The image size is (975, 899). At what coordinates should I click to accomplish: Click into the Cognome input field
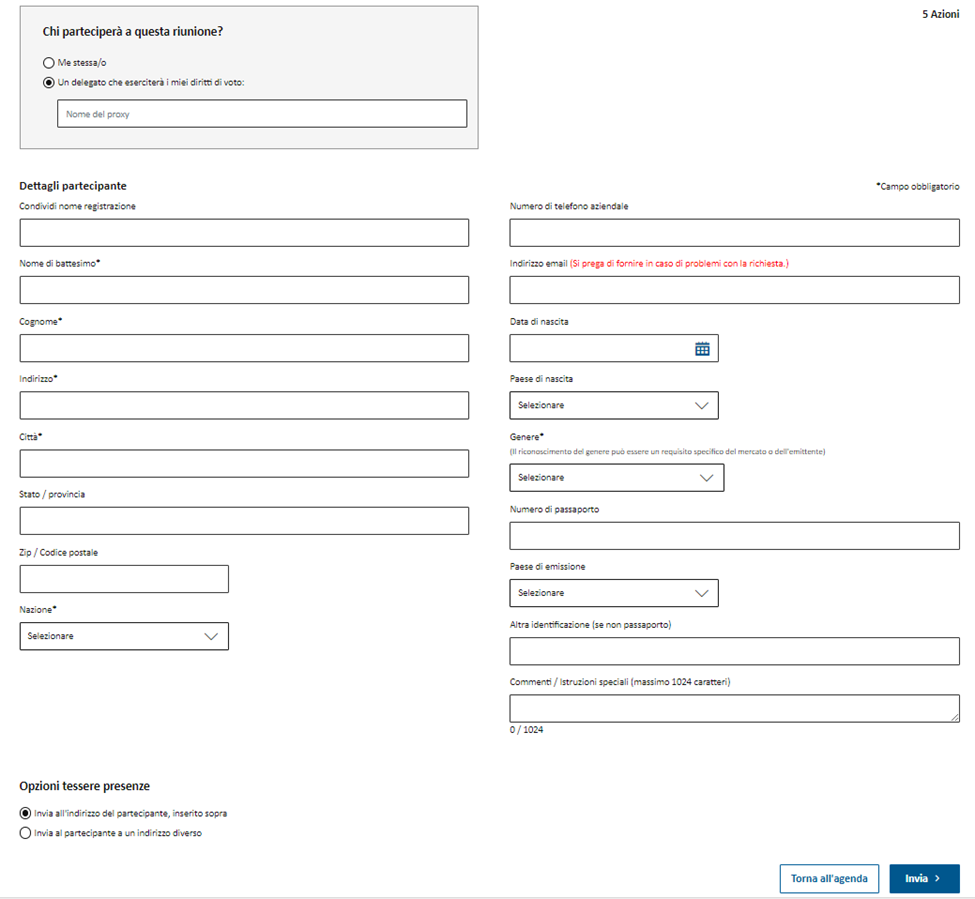[244, 348]
